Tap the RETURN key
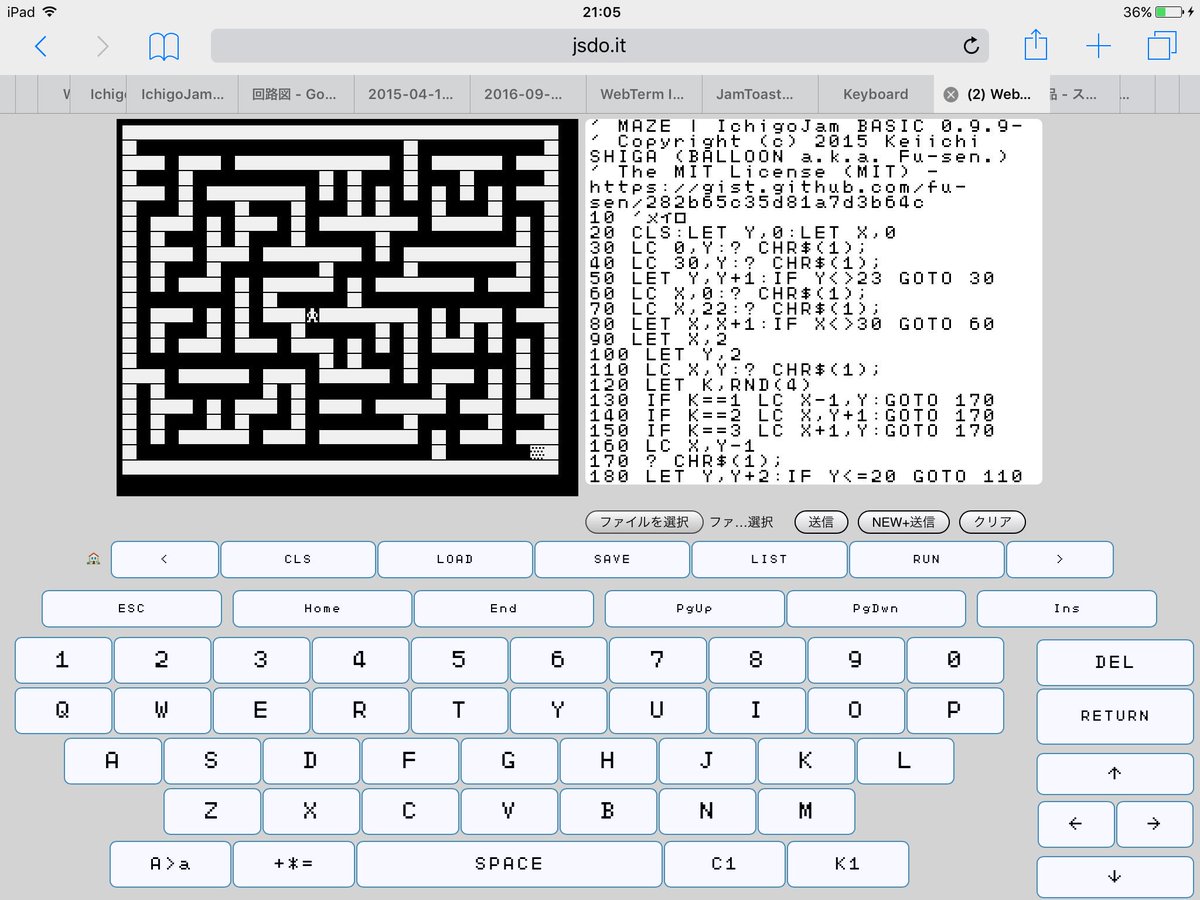 click(x=1115, y=716)
